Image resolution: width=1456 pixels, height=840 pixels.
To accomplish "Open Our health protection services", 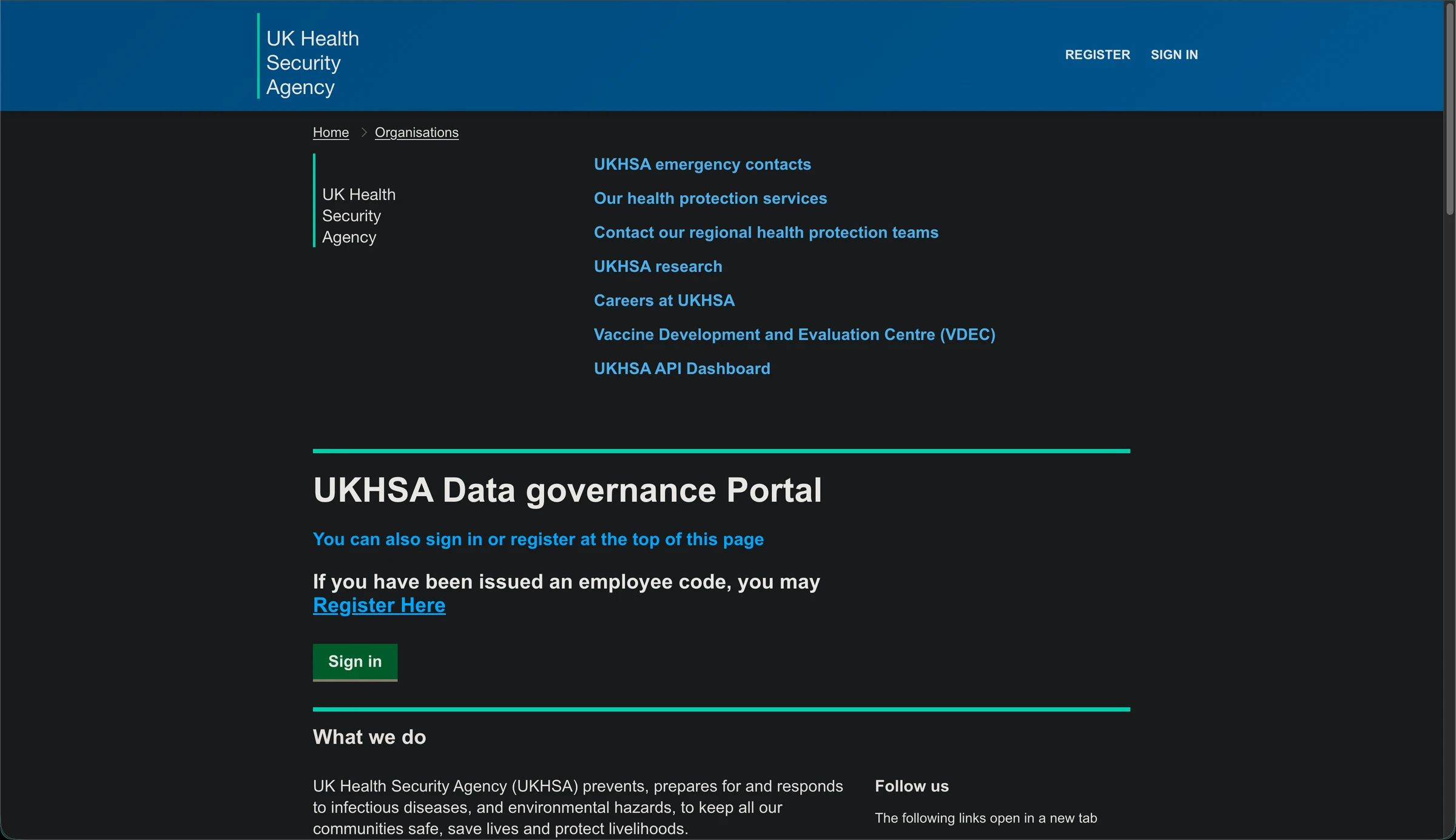I will (x=710, y=198).
